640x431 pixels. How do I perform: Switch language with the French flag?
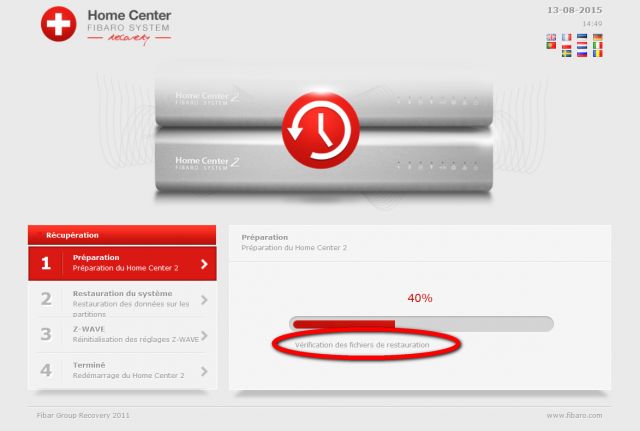pyautogui.click(x=567, y=37)
